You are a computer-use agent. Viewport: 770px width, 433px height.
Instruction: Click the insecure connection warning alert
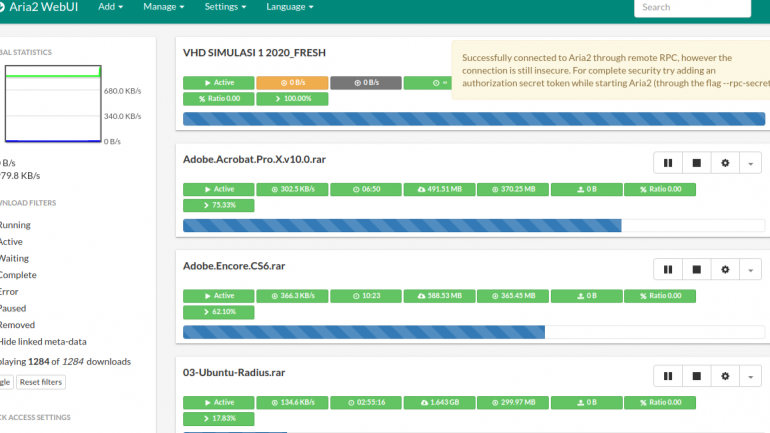611,70
